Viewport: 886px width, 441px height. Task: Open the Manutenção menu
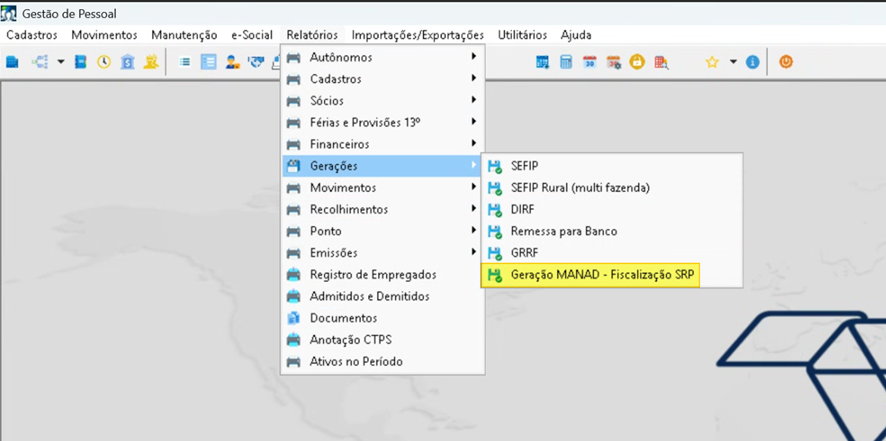pyautogui.click(x=184, y=35)
